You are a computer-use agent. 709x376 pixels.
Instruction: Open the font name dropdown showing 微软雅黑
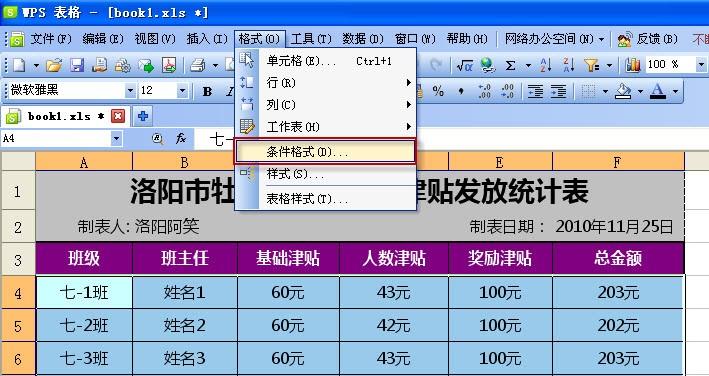click(130, 91)
